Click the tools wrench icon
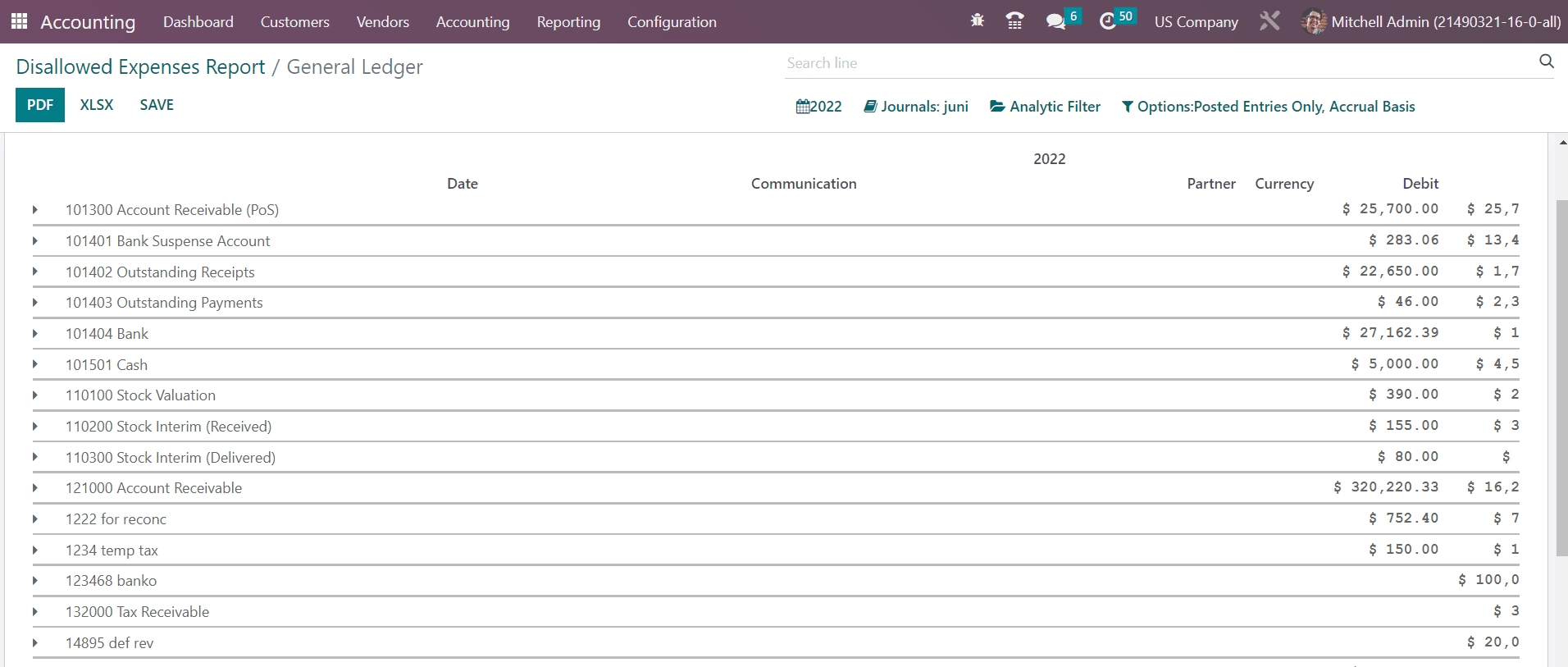Image resolution: width=1568 pixels, height=667 pixels. coord(1269,21)
